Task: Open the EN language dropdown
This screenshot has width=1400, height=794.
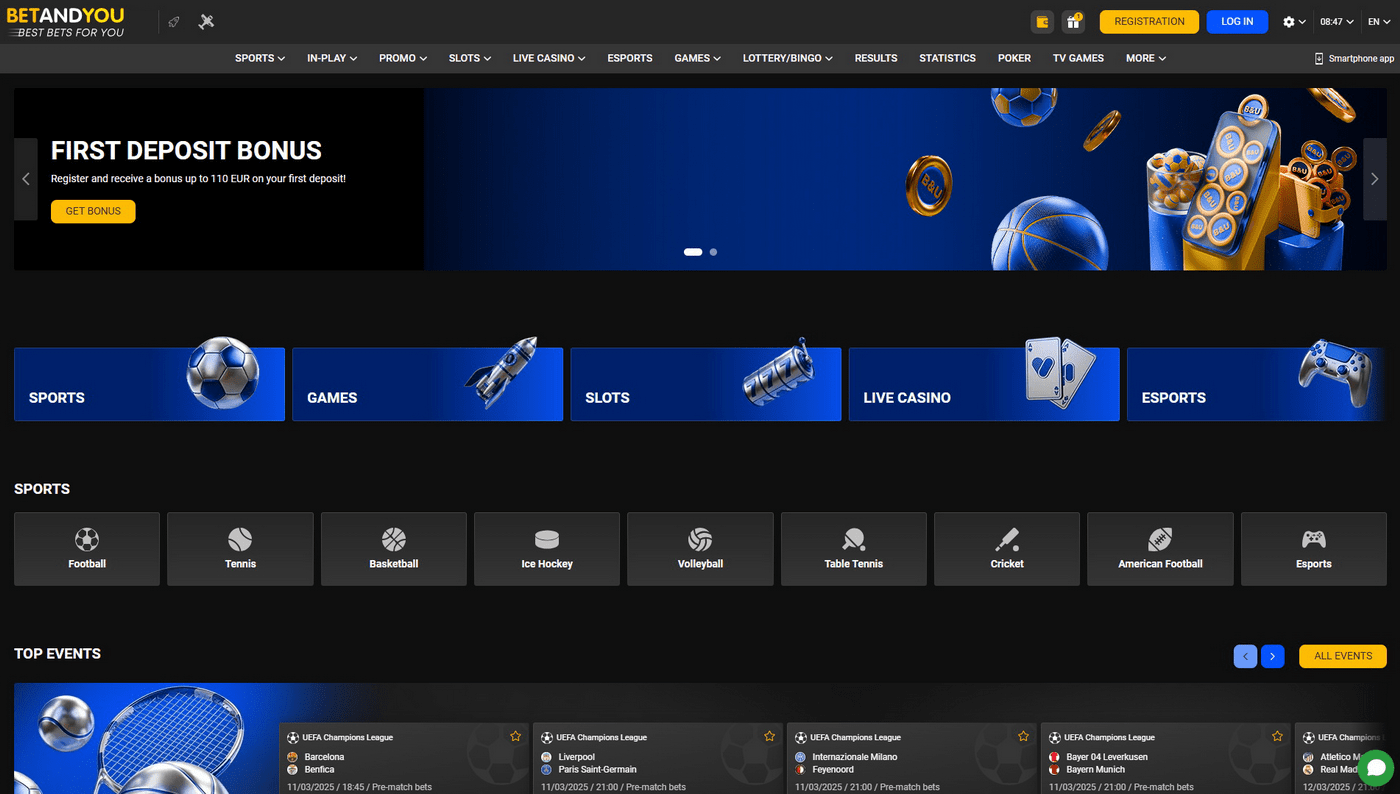Action: [x=1379, y=22]
